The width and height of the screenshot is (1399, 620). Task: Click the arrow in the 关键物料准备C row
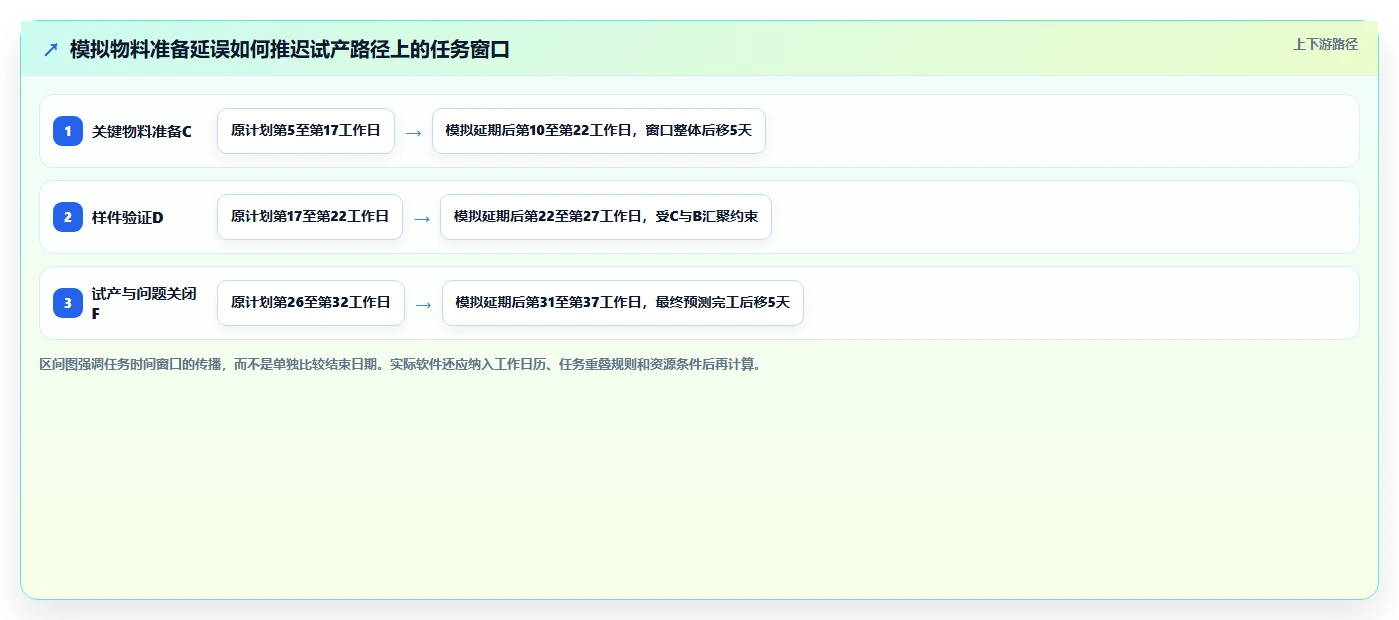click(x=414, y=132)
